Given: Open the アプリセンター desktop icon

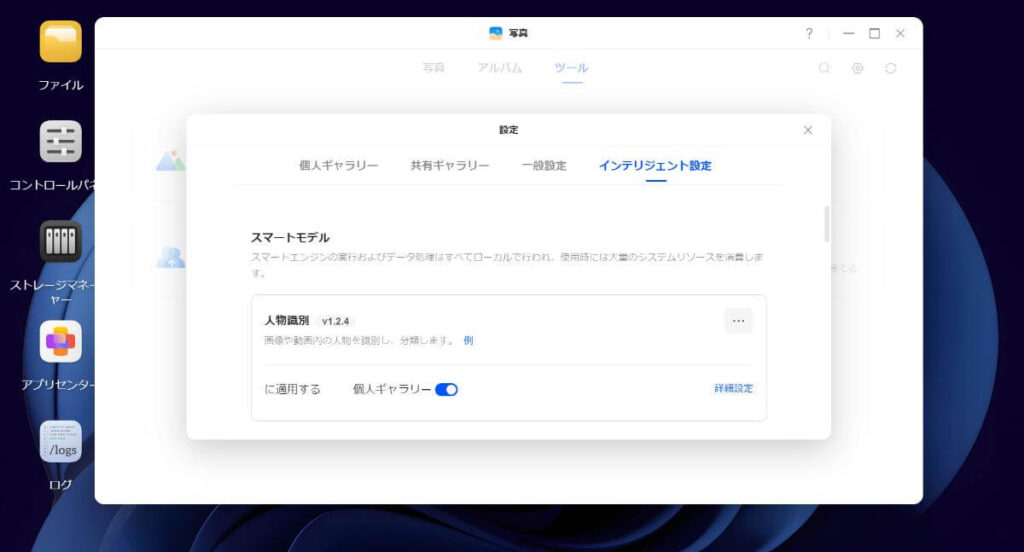Looking at the screenshot, I should 60,342.
